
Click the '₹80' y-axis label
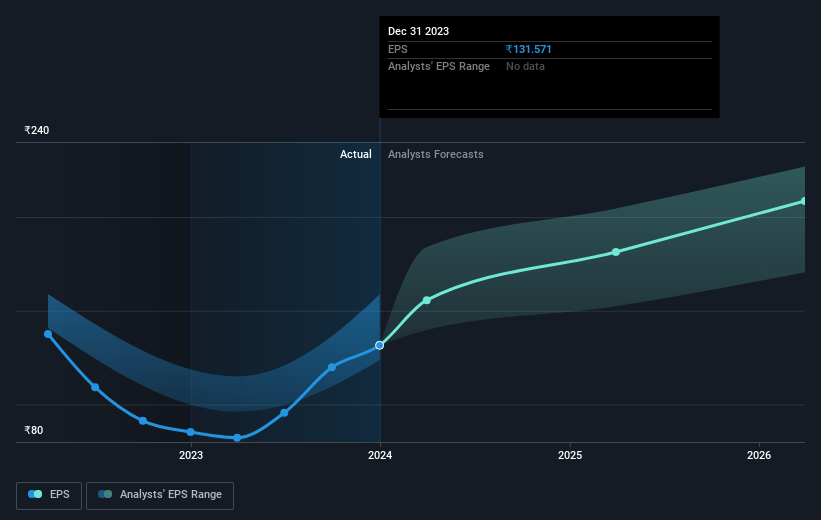(x=34, y=430)
